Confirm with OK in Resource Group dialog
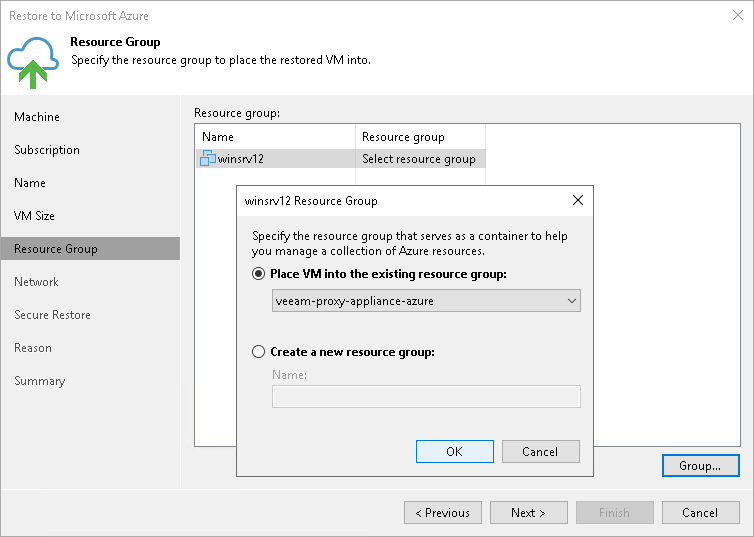Screen dimensions: 754x537 454,451
